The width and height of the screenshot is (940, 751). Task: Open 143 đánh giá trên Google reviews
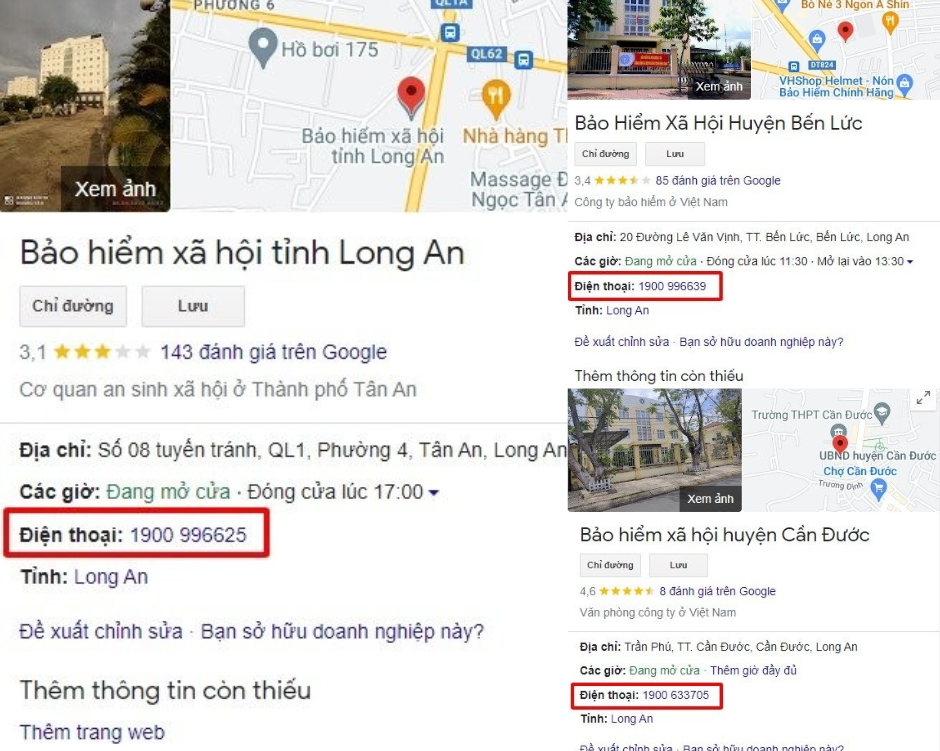tap(273, 352)
